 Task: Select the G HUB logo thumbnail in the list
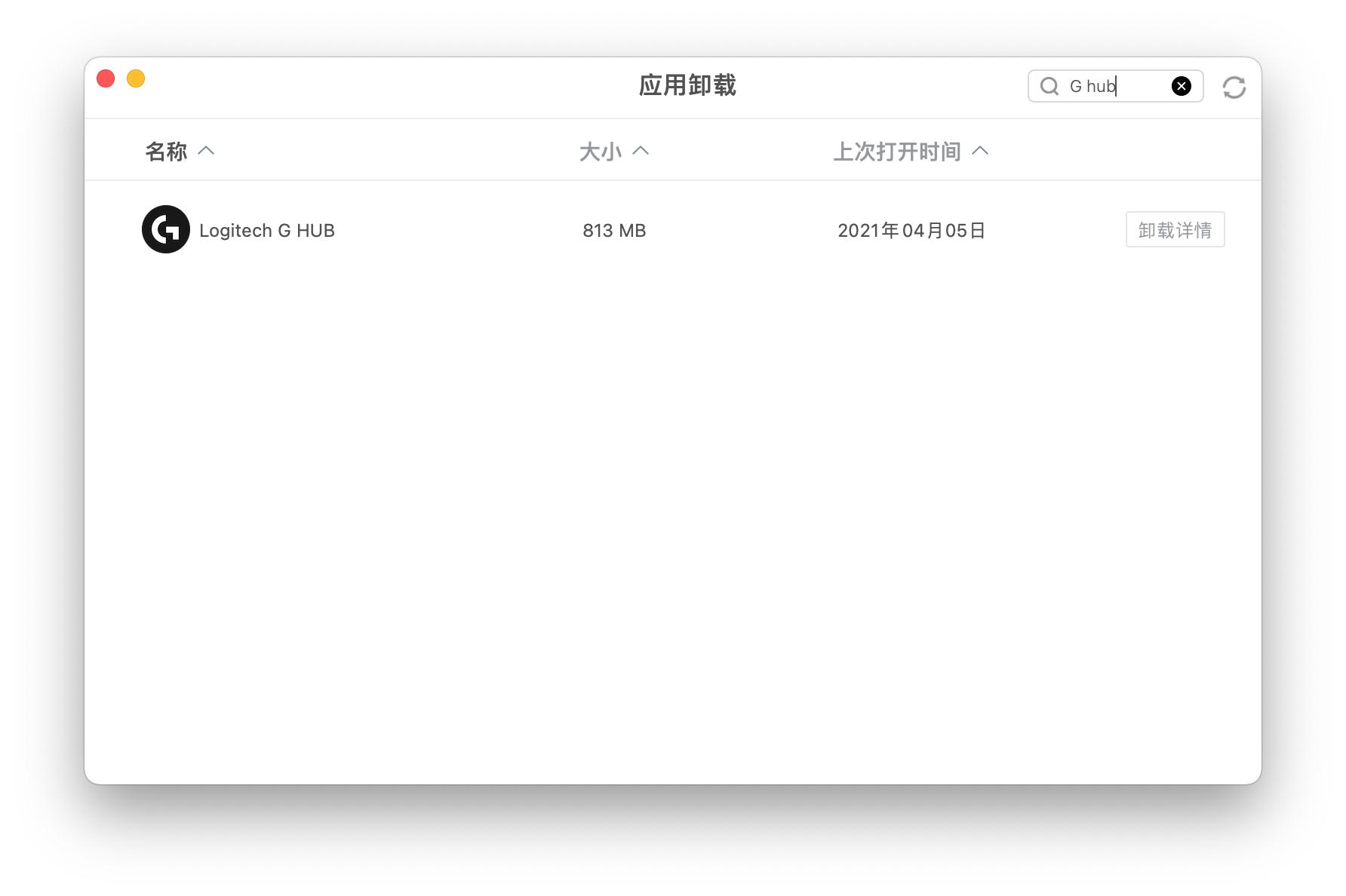[165, 229]
